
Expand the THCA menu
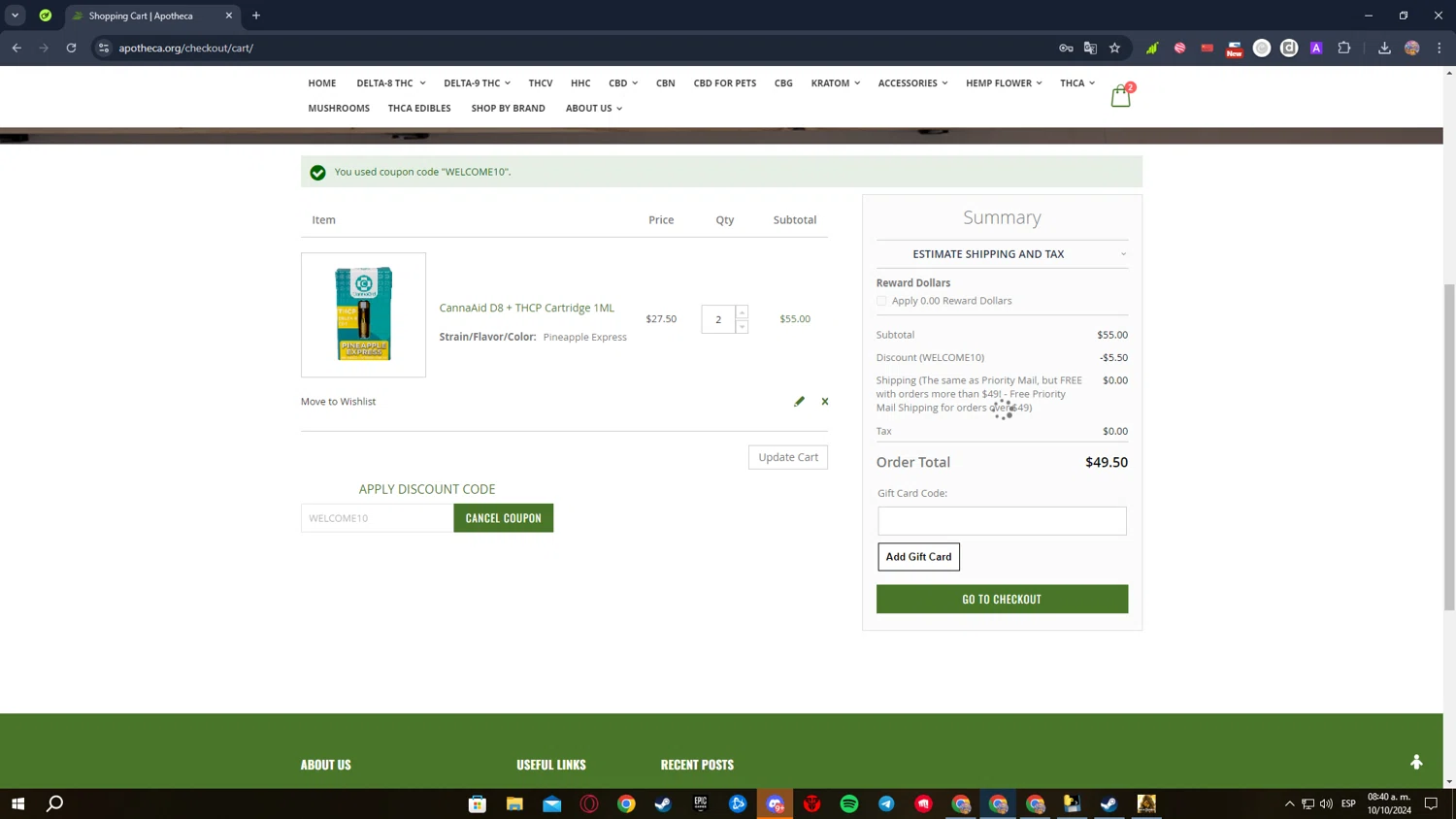[1077, 83]
